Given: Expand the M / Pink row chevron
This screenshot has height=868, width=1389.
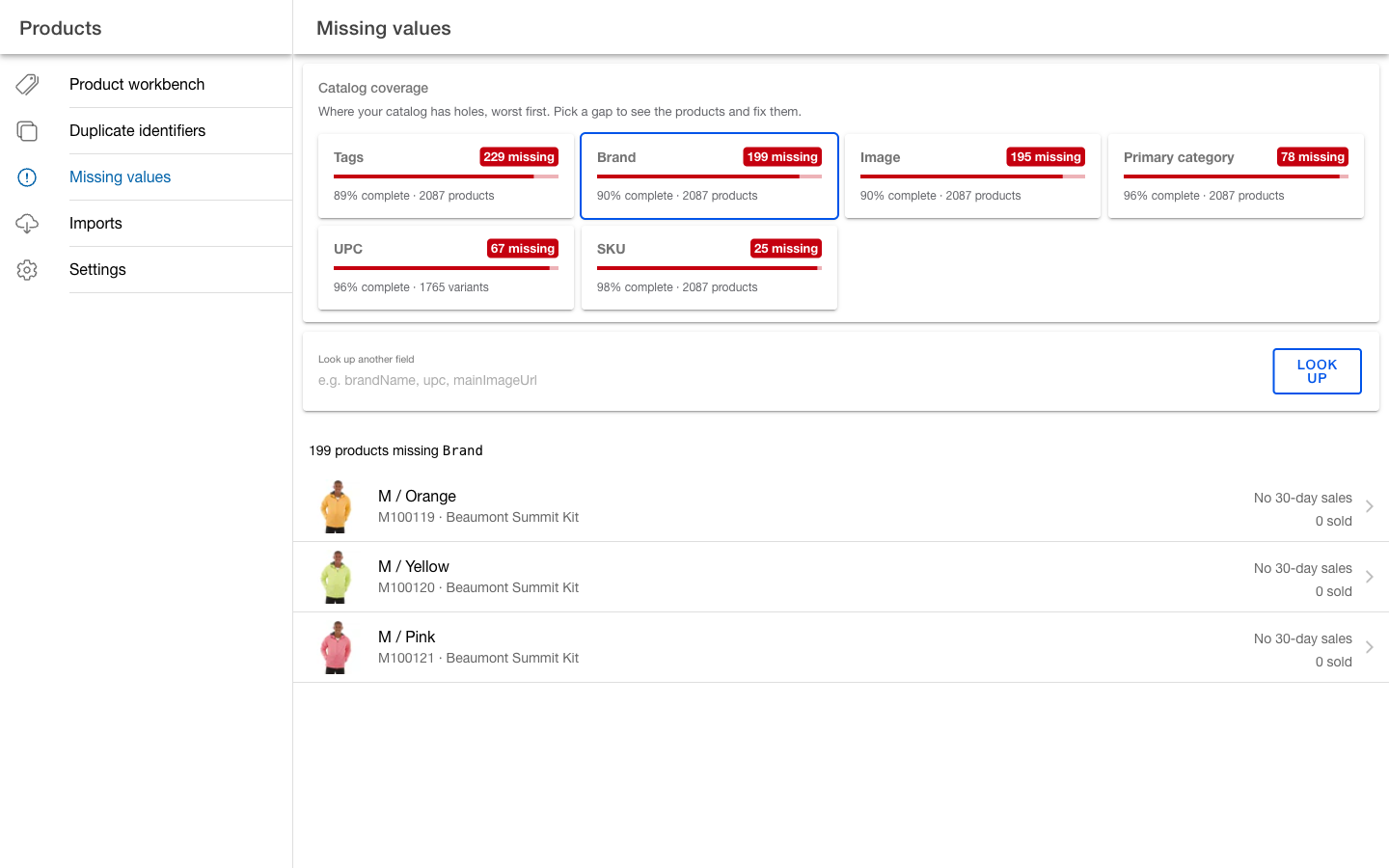Looking at the screenshot, I should pyautogui.click(x=1369, y=647).
